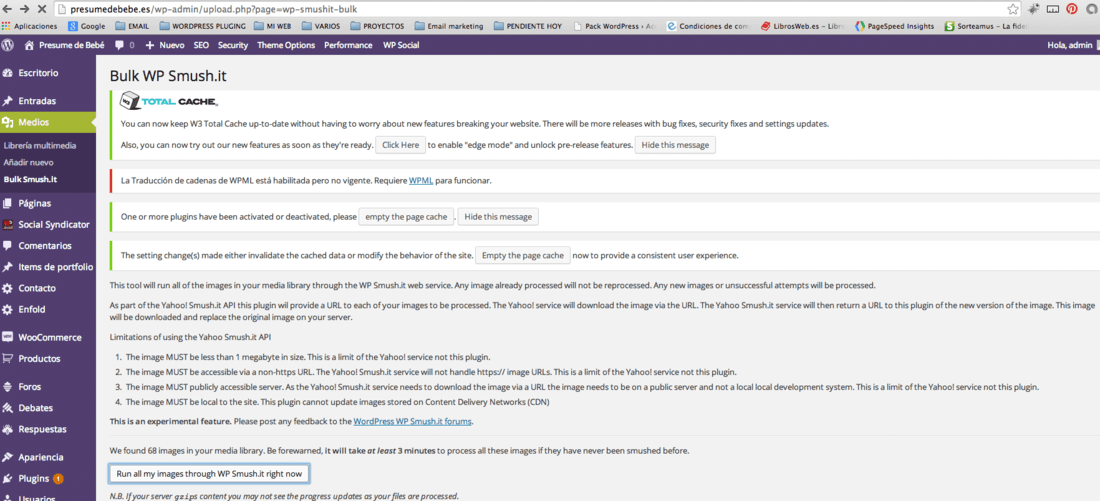Click the W3 Total Cache logo
This screenshot has height=501, width=1100.
(169, 101)
